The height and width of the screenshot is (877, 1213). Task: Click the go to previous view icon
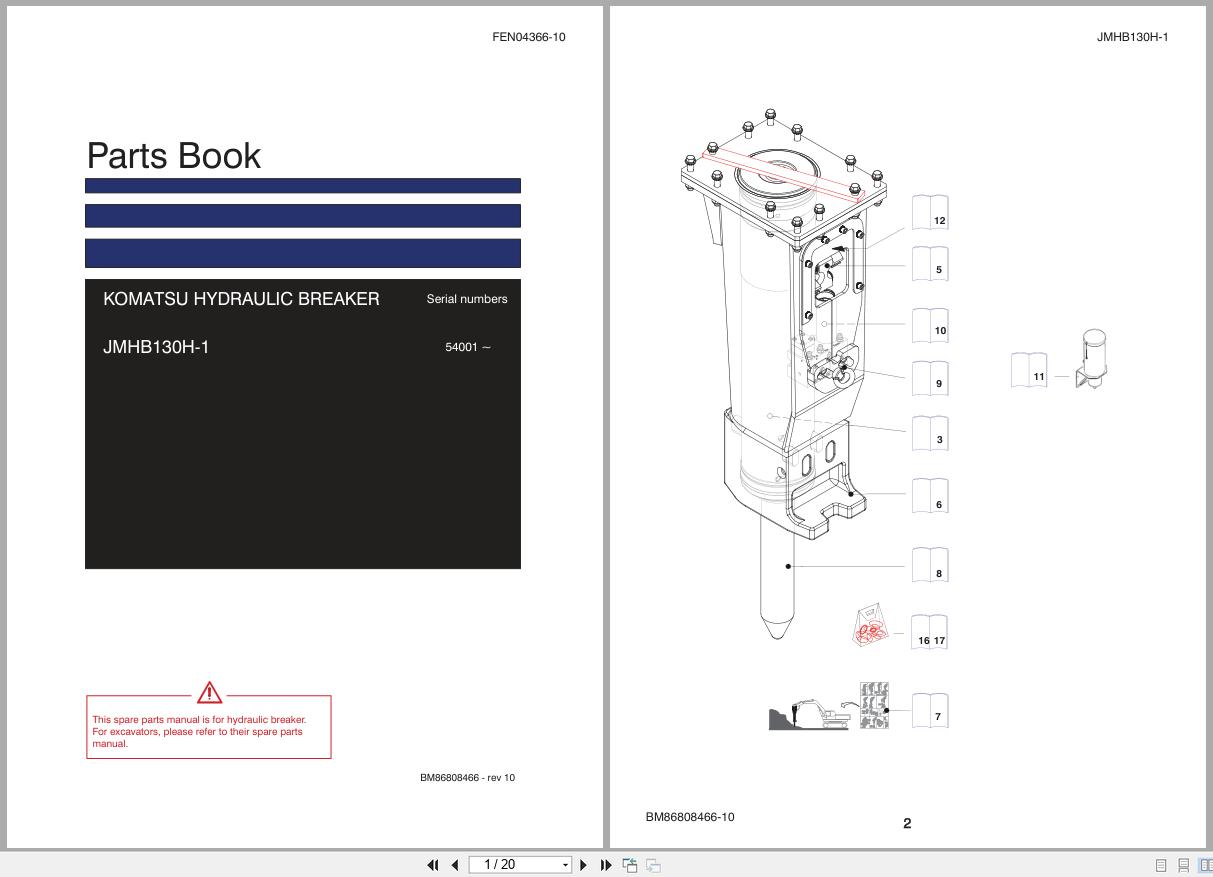click(630, 865)
